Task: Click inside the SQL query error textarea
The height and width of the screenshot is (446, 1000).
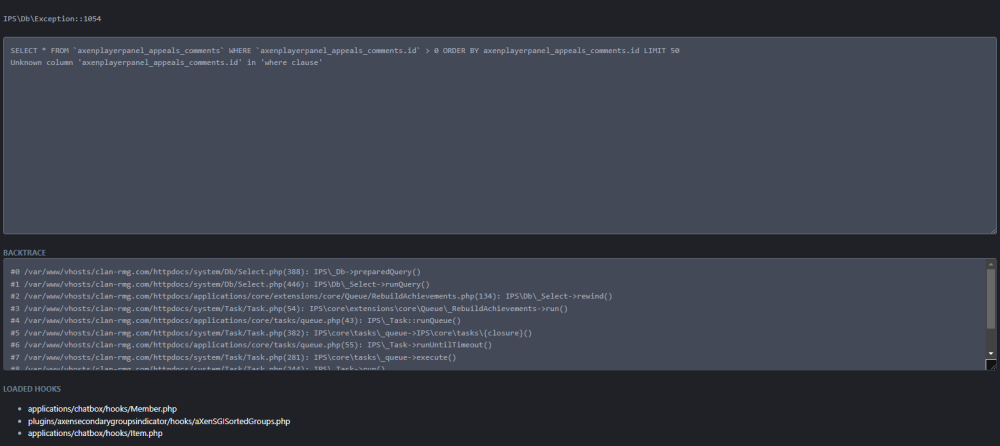Action: point(500,150)
